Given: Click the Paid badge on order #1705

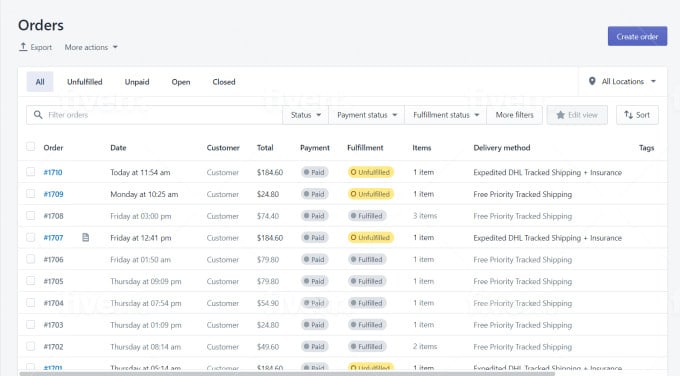Looking at the screenshot, I should click(314, 281).
